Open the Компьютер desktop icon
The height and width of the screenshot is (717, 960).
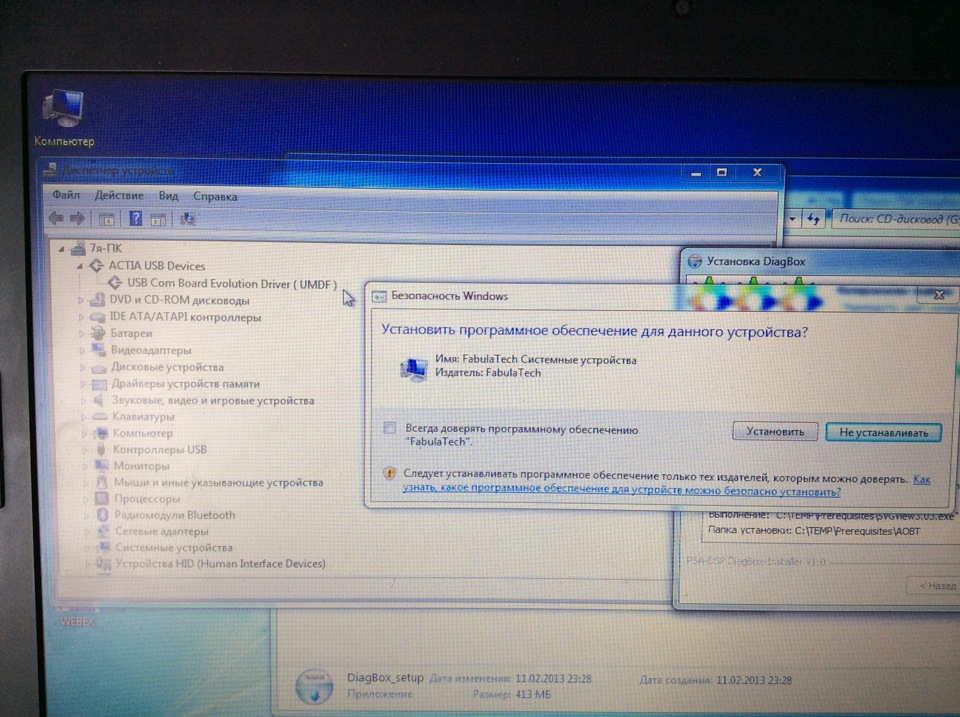[64, 118]
